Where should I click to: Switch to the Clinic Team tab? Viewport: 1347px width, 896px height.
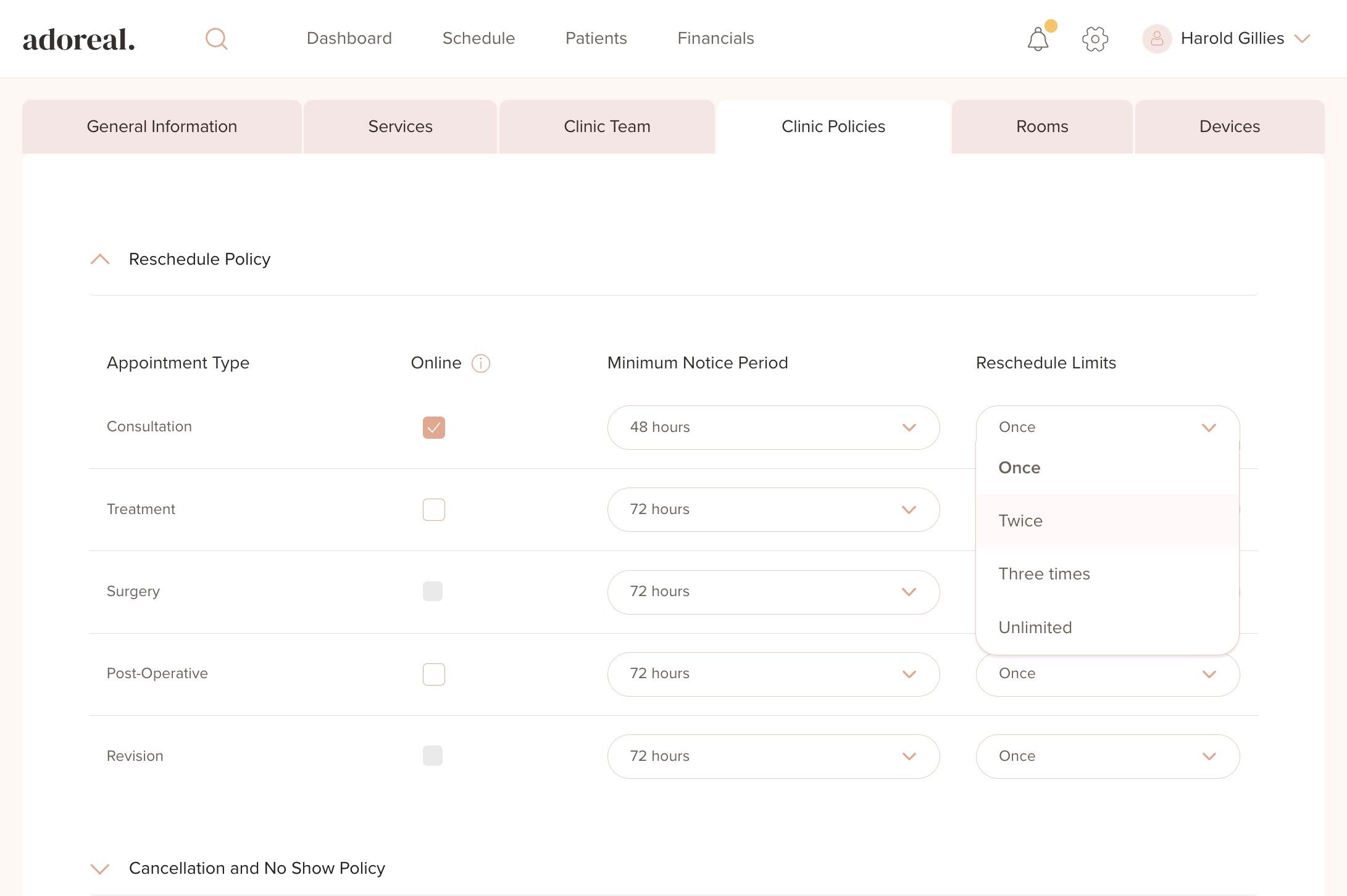(607, 127)
